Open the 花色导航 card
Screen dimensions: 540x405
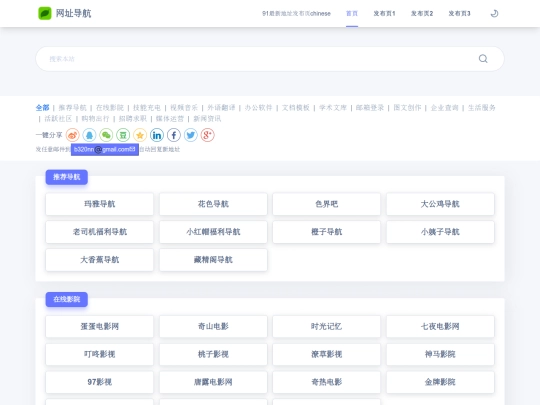click(213, 204)
